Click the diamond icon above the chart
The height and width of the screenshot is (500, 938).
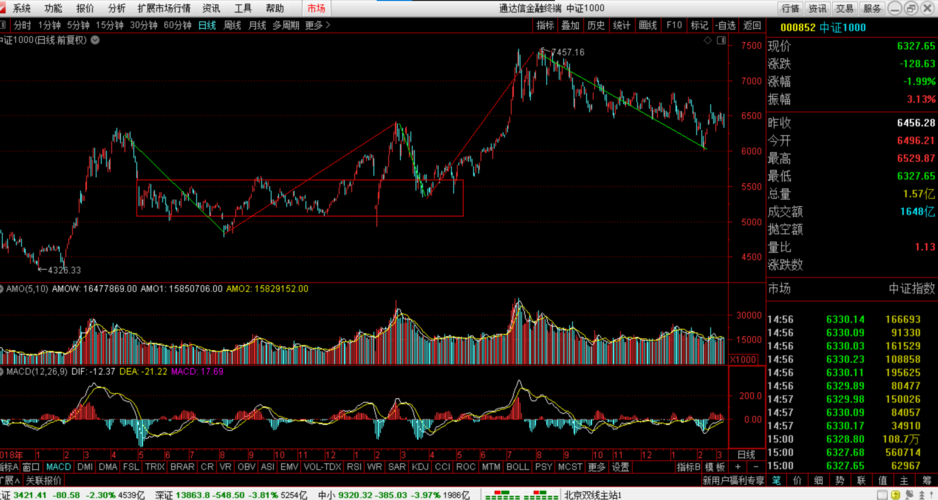click(708, 40)
